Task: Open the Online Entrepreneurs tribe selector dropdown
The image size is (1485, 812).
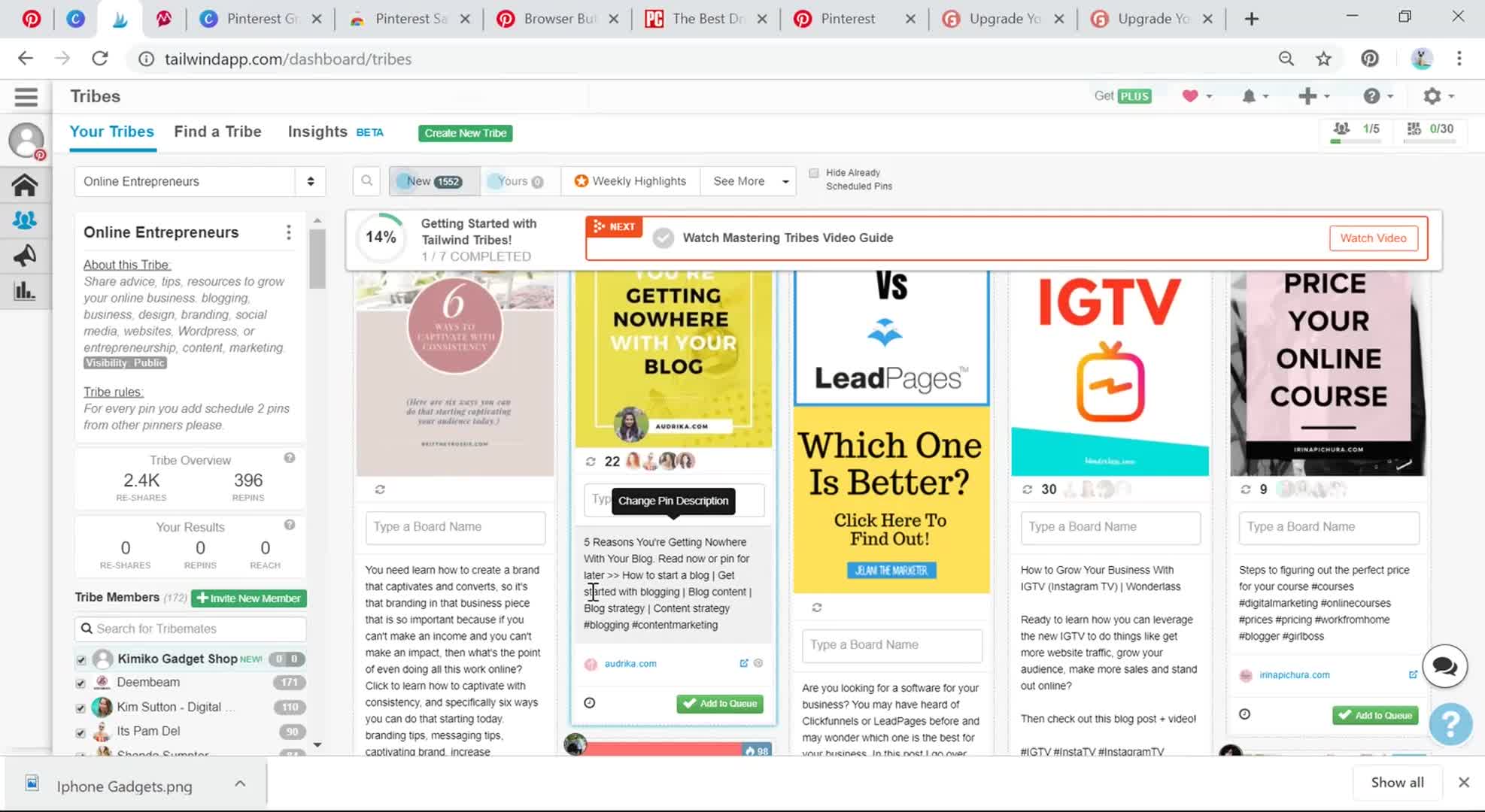Action: point(199,181)
